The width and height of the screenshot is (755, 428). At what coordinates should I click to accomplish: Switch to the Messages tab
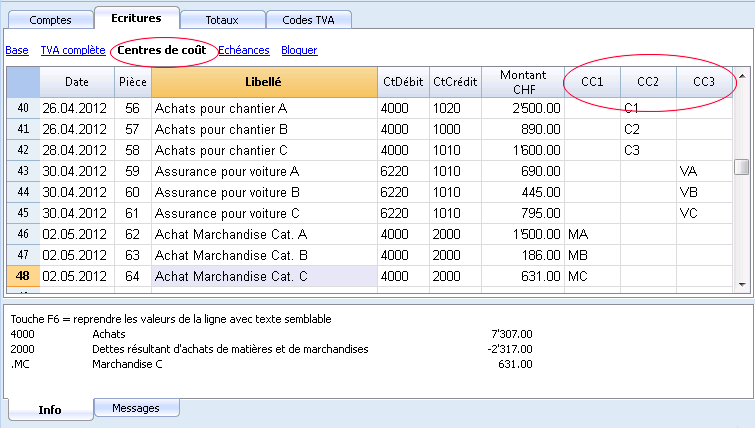pos(136,408)
